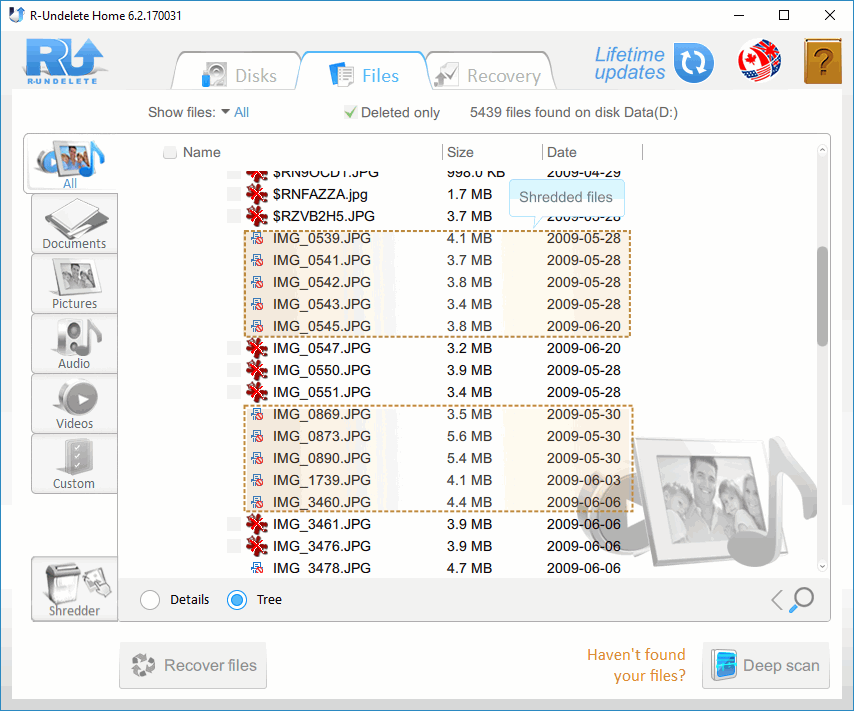Viewport: 854px width, 711px height.
Task: Click the deleted-file icon of IMG_0550.JPG
Action: [x=257, y=370]
